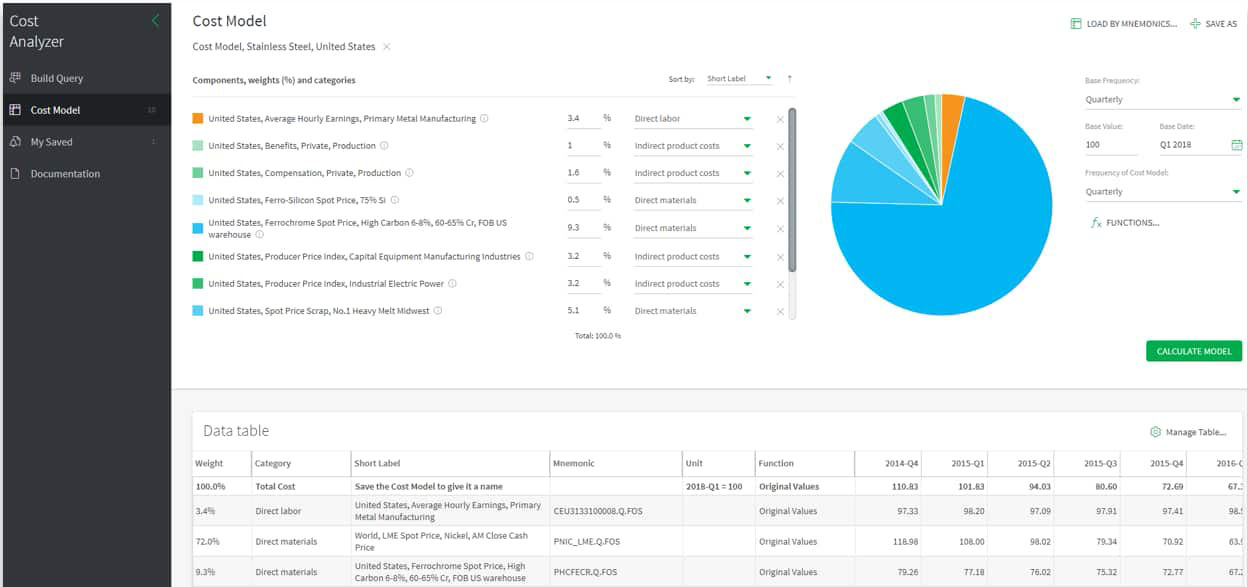
Task: Click the Weight column header
Action: coord(221,464)
